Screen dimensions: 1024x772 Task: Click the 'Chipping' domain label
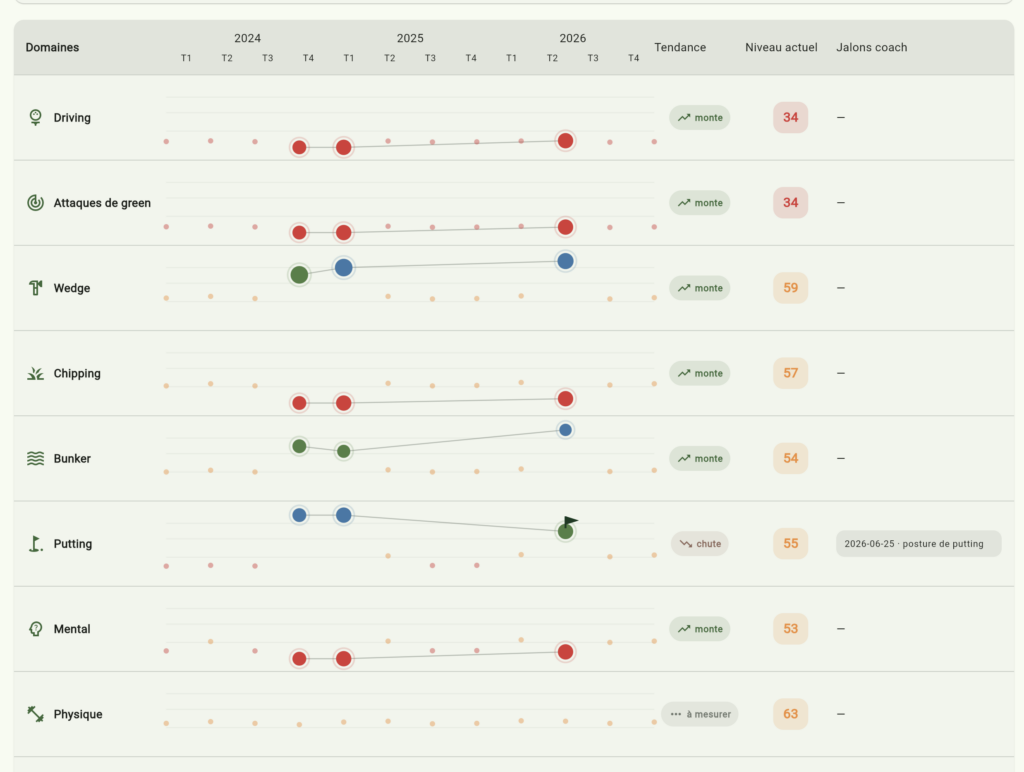click(x=77, y=374)
